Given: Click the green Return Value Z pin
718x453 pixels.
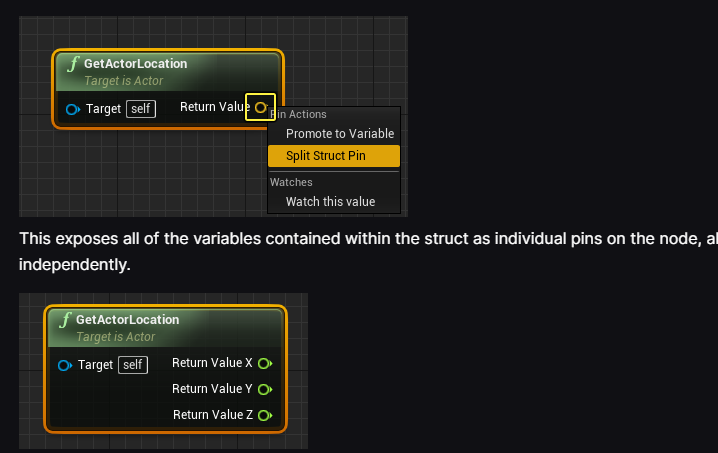Looking at the screenshot, I should pyautogui.click(x=264, y=415).
